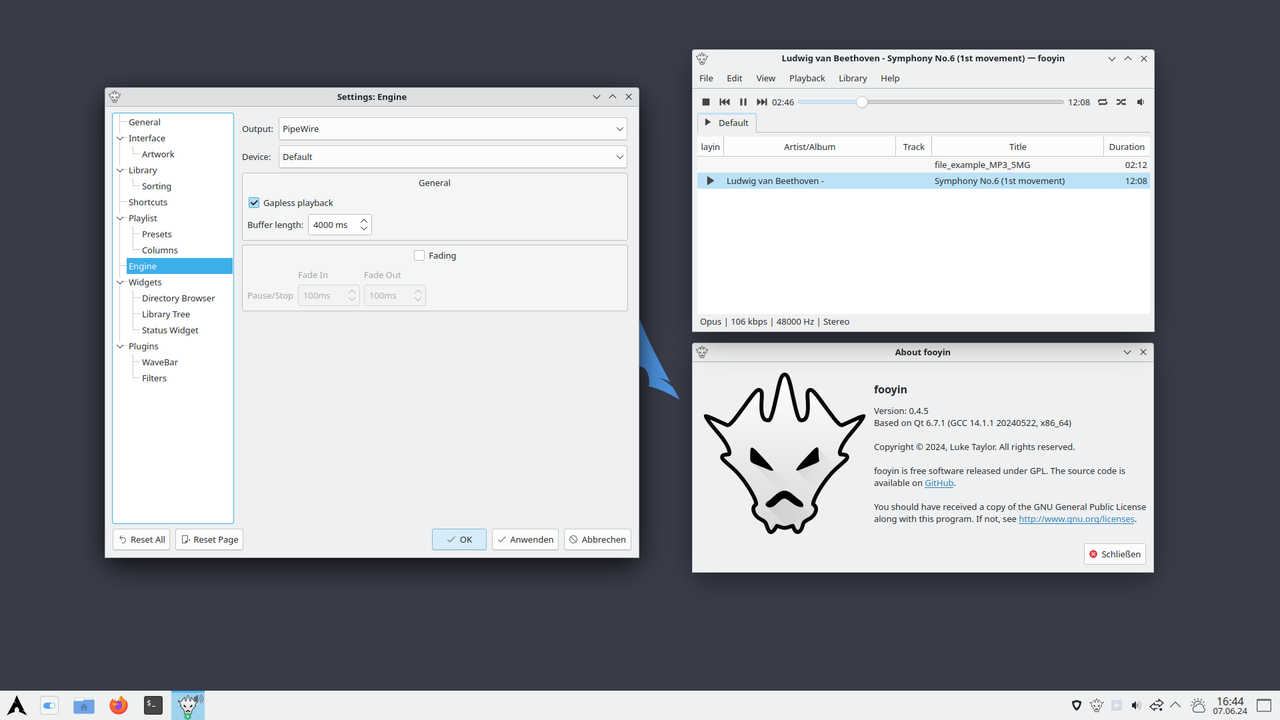Click the fooyin logo in player title bar
Viewport: 1280px width, 720px height.
pos(702,58)
